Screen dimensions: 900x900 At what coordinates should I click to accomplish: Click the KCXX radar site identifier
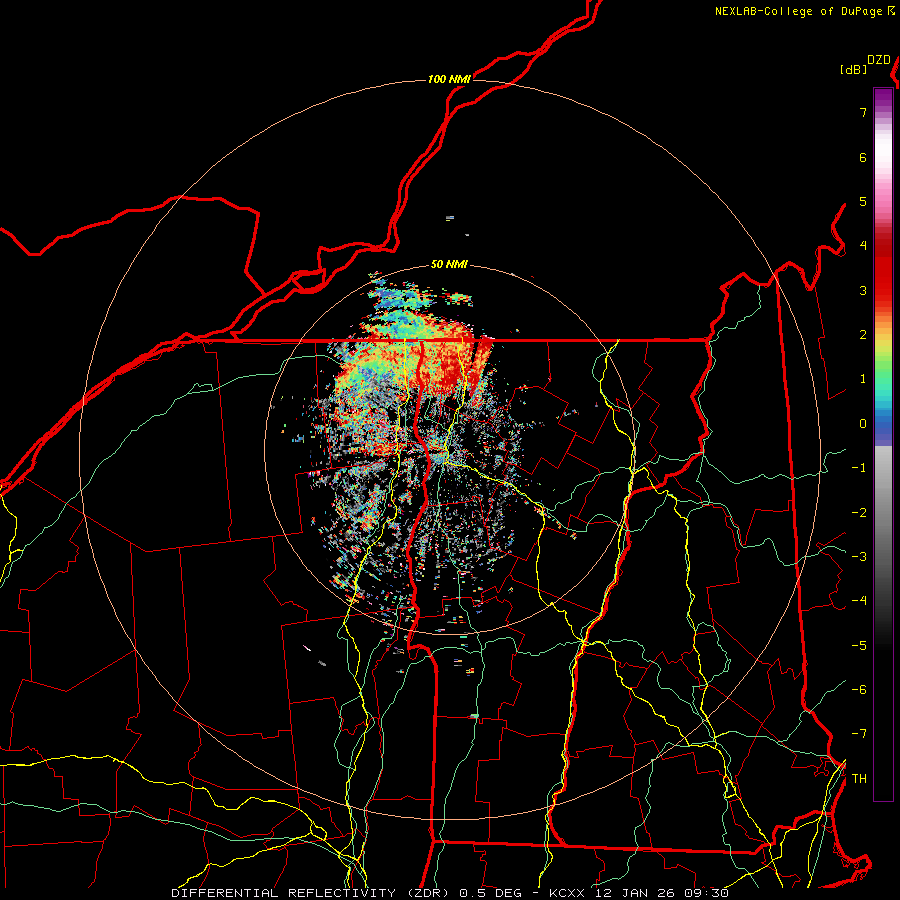(x=568, y=893)
